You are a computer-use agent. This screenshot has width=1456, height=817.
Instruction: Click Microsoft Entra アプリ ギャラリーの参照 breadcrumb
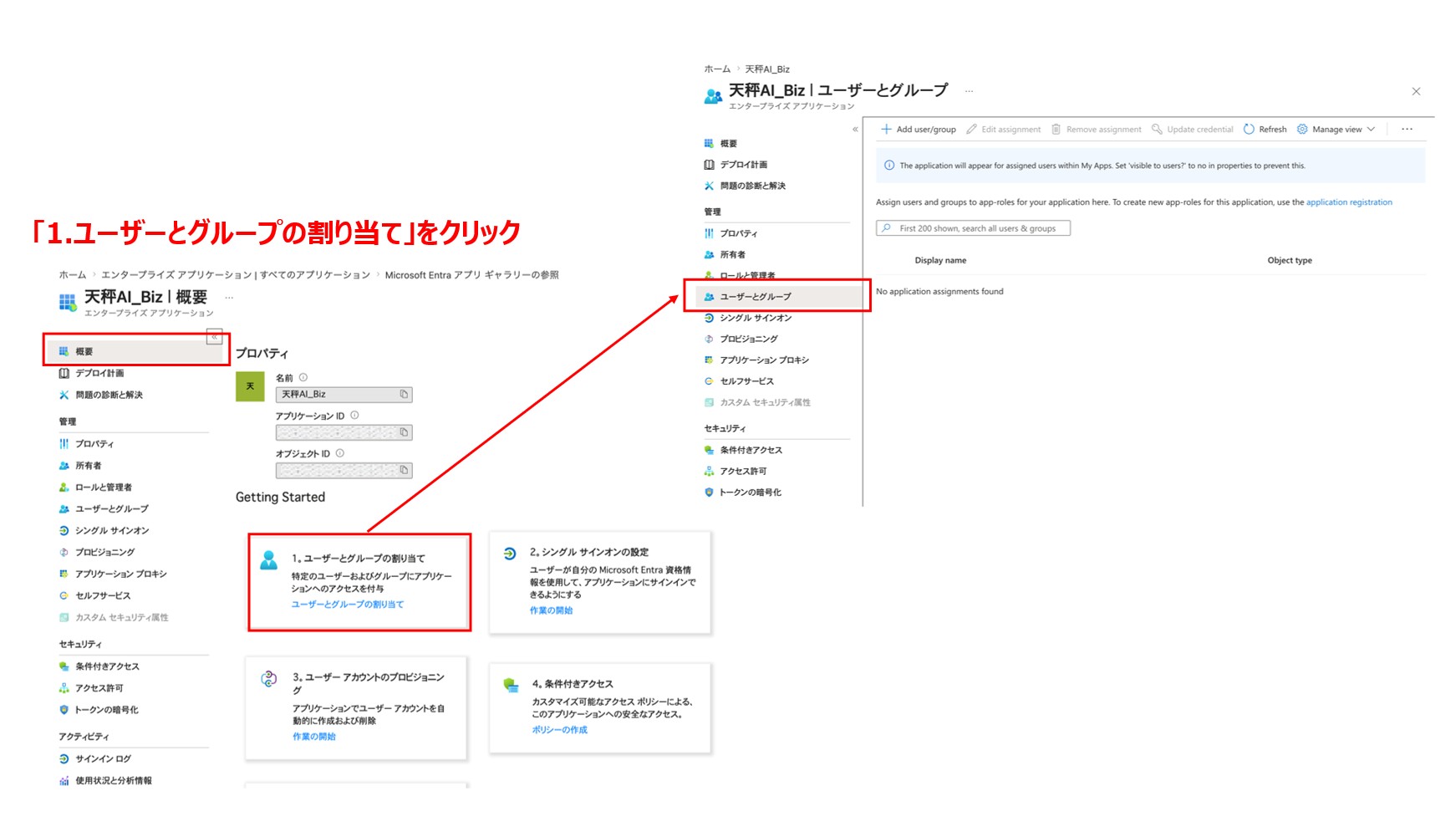coord(471,275)
